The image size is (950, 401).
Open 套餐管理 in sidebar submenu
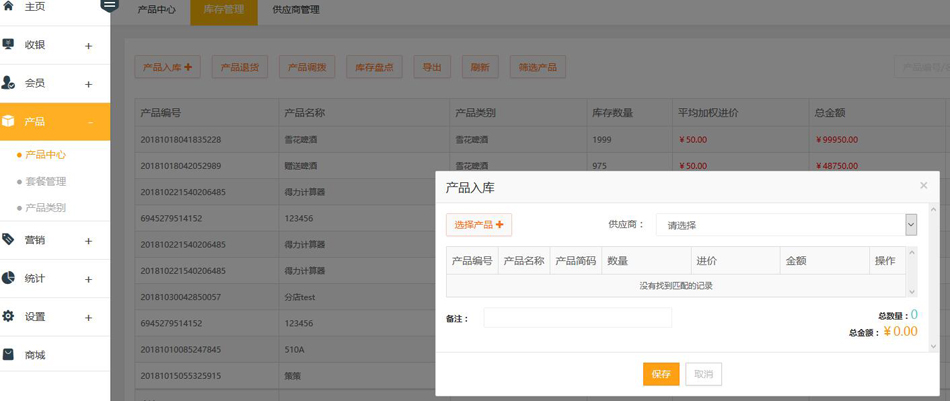(45, 182)
